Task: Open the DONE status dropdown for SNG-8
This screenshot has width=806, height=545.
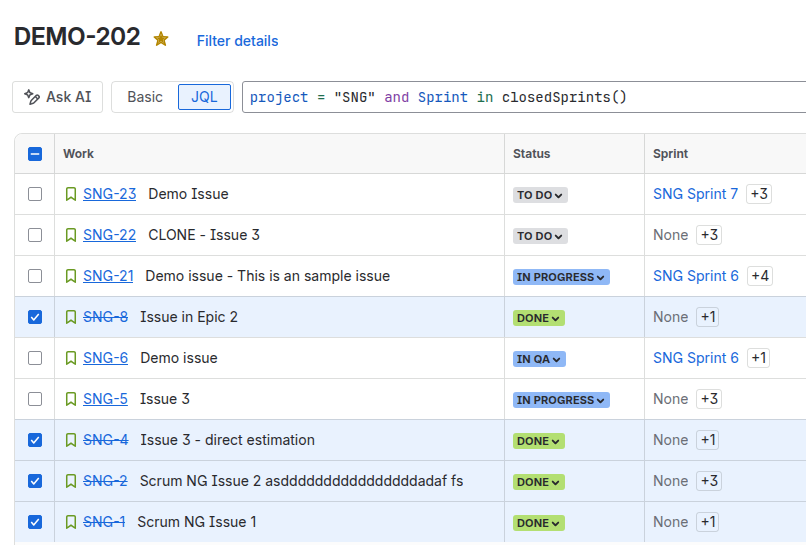Action: tap(538, 318)
